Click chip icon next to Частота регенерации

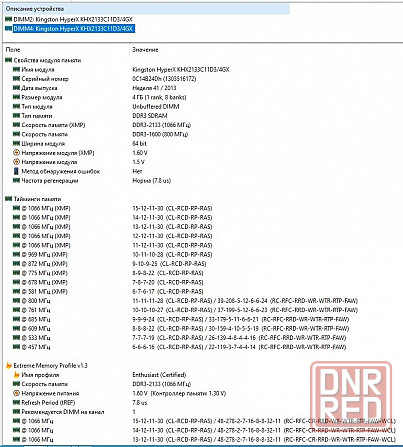coord(16,180)
